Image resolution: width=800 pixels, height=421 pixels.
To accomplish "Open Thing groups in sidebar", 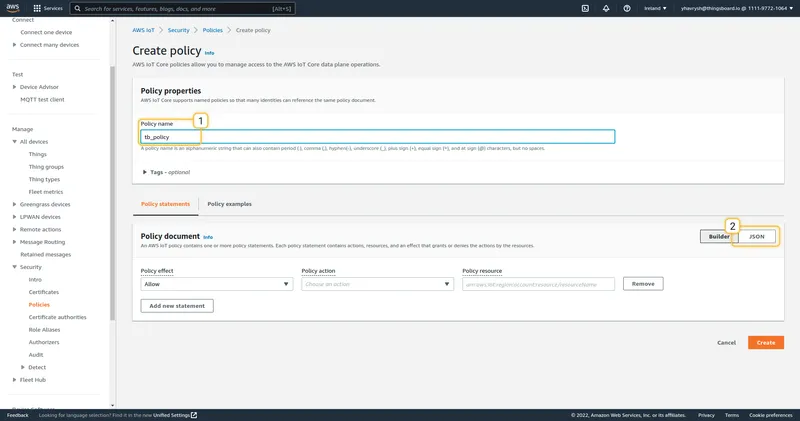I will tap(46, 167).
